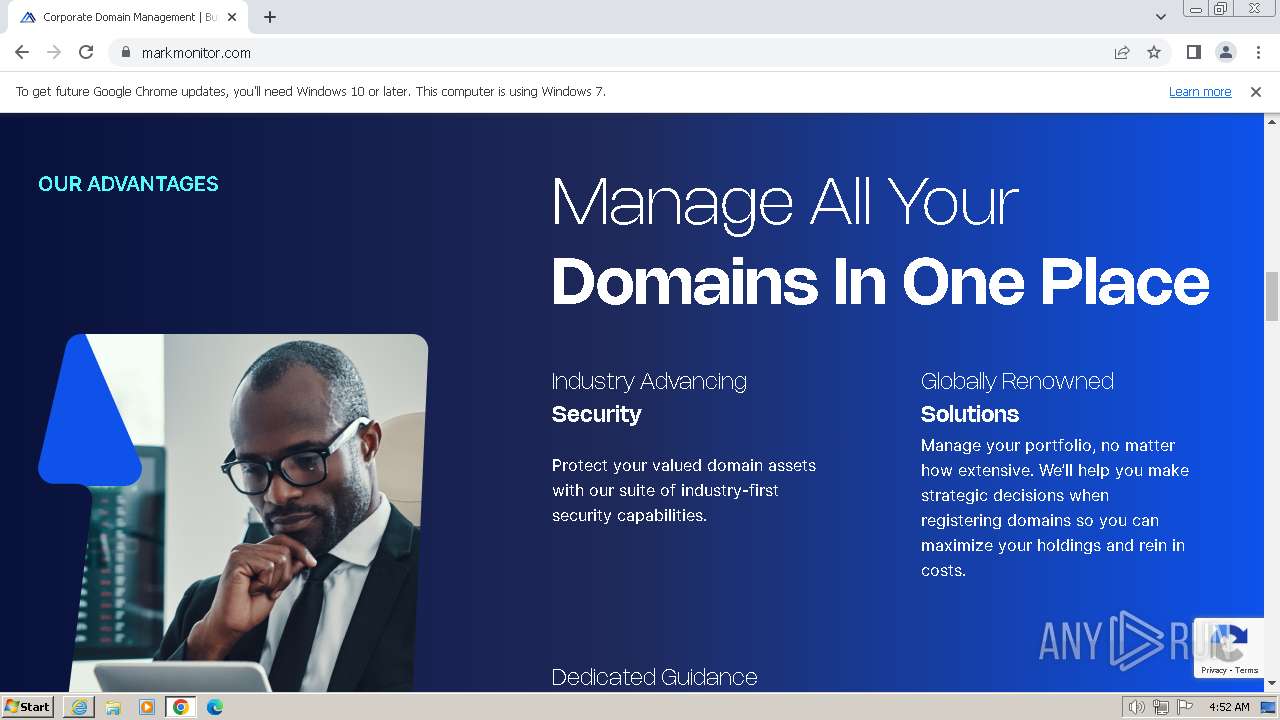Open Chrome three-dot menu
The image size is (1280, 720).
(1258, 52)
